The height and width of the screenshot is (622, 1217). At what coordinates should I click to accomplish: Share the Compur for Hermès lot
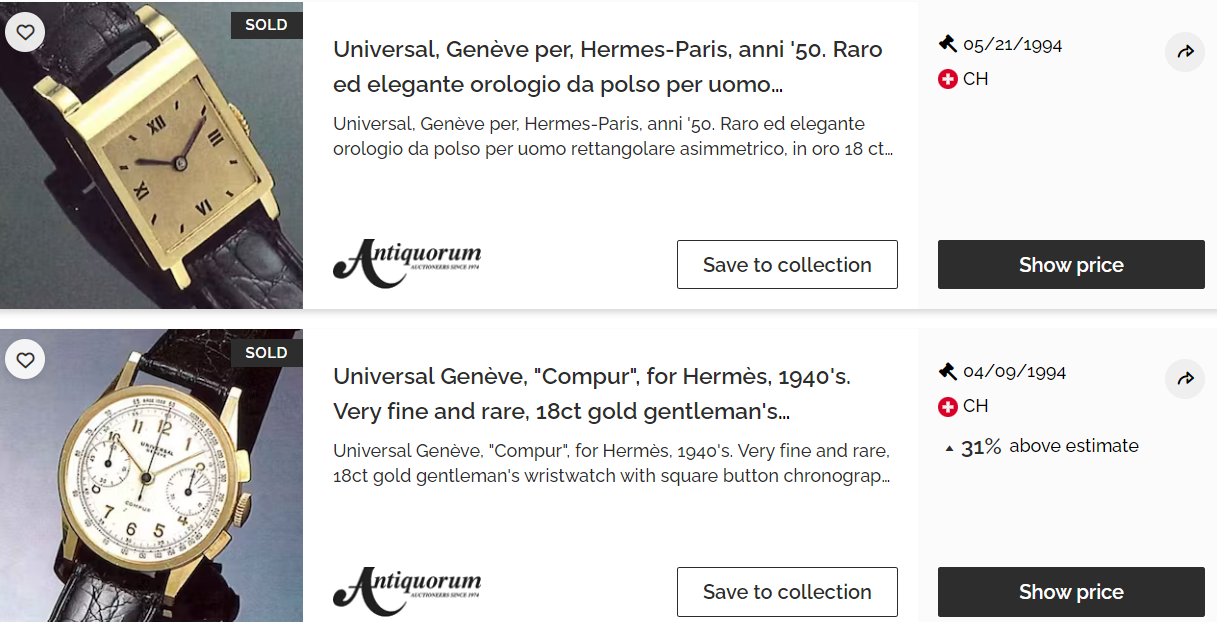click(x=1185, y=379)
